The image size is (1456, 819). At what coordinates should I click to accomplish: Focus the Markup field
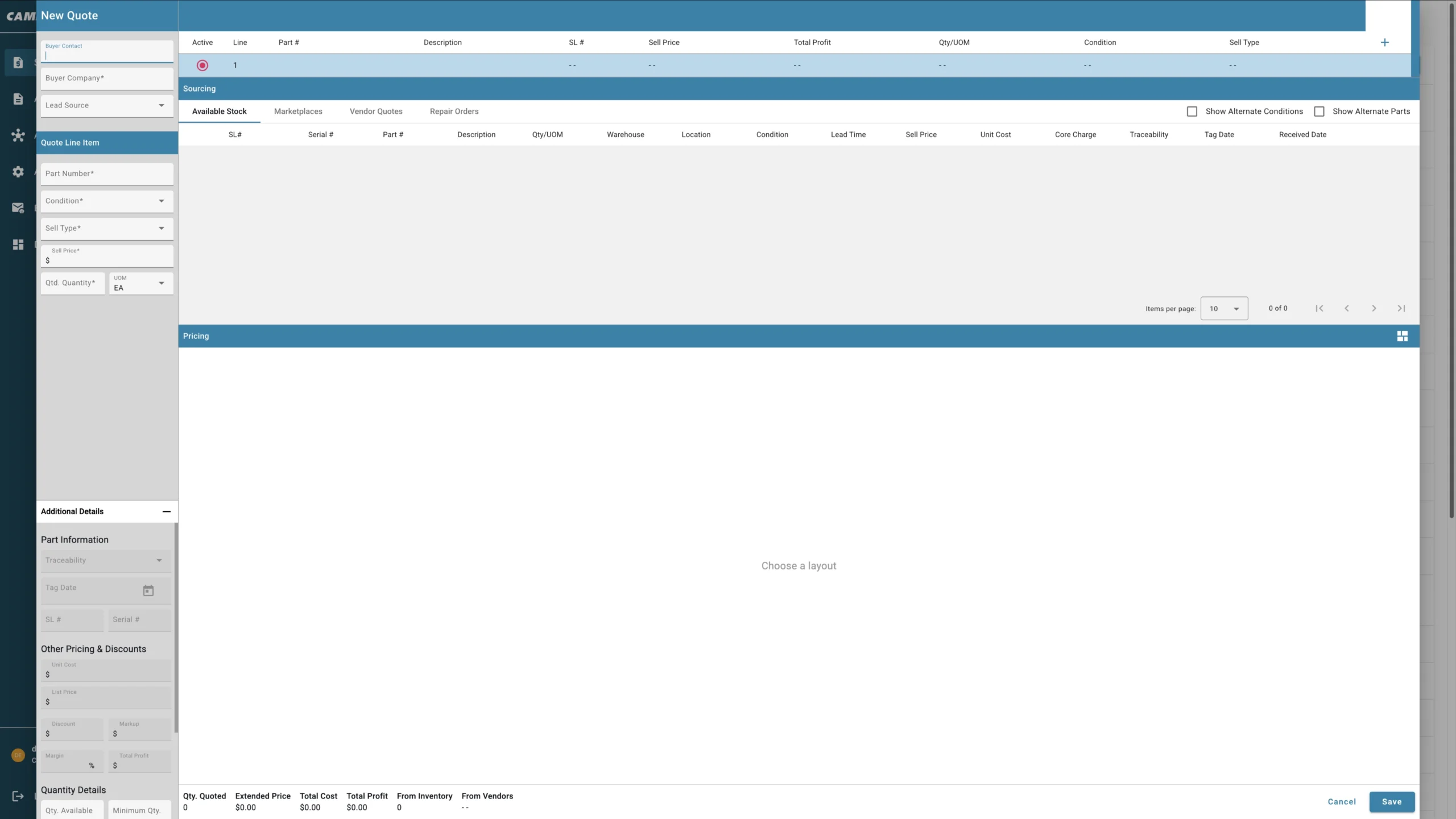(x=140, y=729)
